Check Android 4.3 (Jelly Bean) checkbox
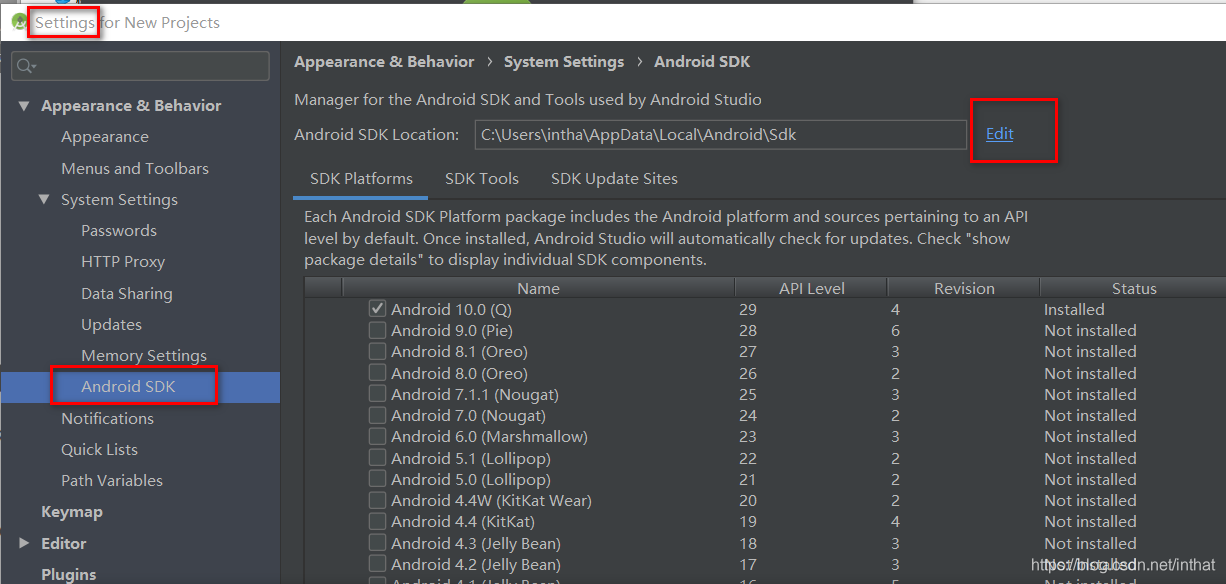 tap(377, 543)
